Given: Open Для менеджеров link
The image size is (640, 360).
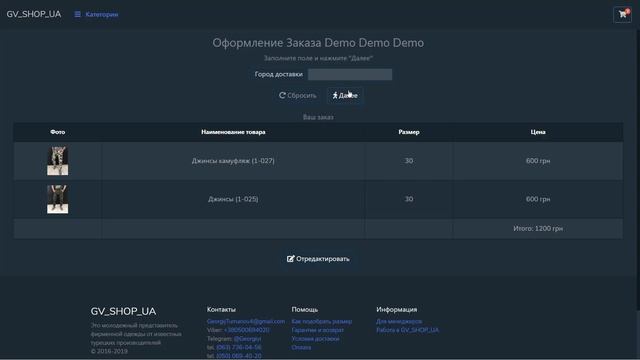Looking at the screenshot, I should [399, 321].
